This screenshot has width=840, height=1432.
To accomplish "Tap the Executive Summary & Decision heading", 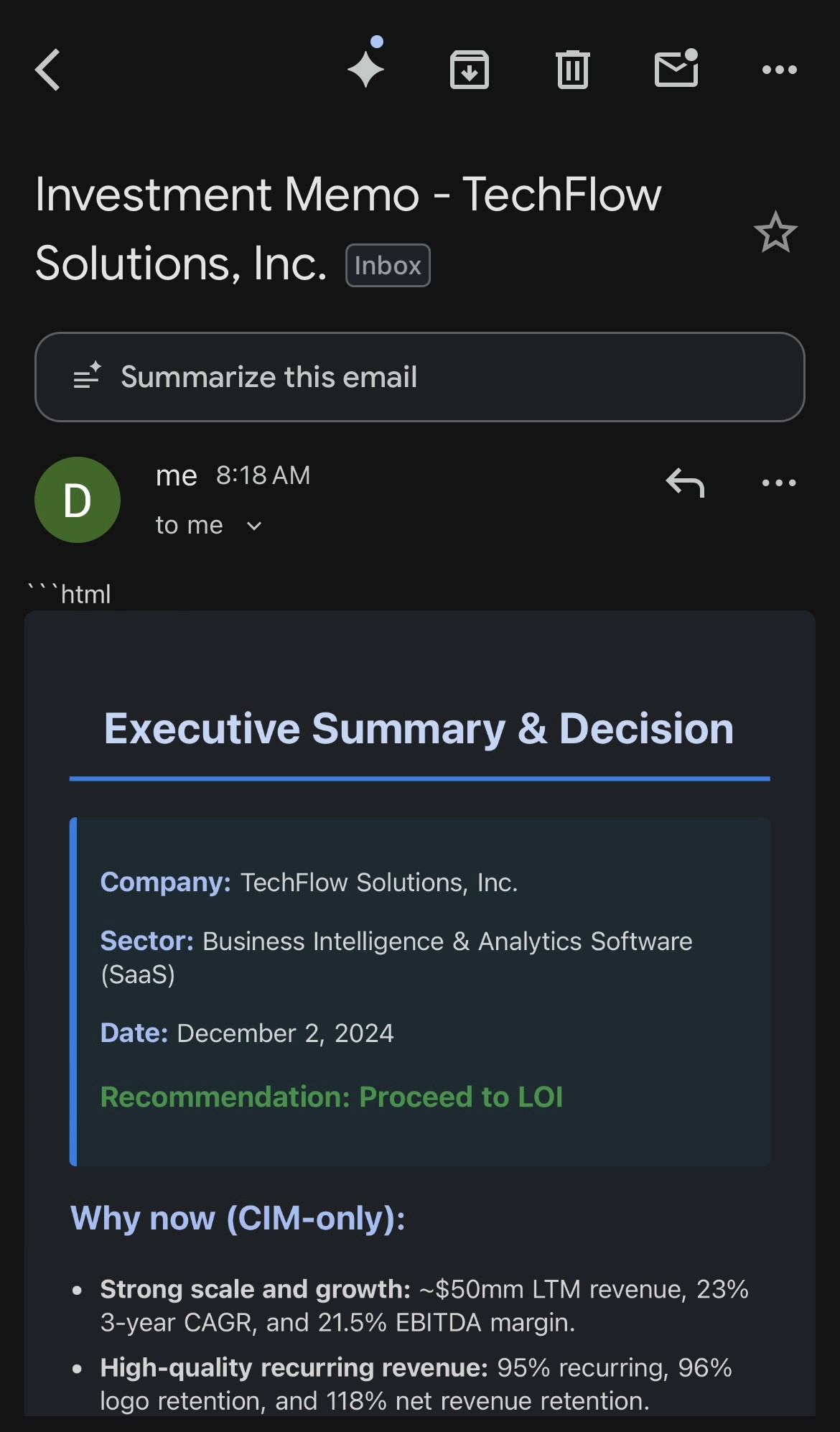I will tap(419, 728).
